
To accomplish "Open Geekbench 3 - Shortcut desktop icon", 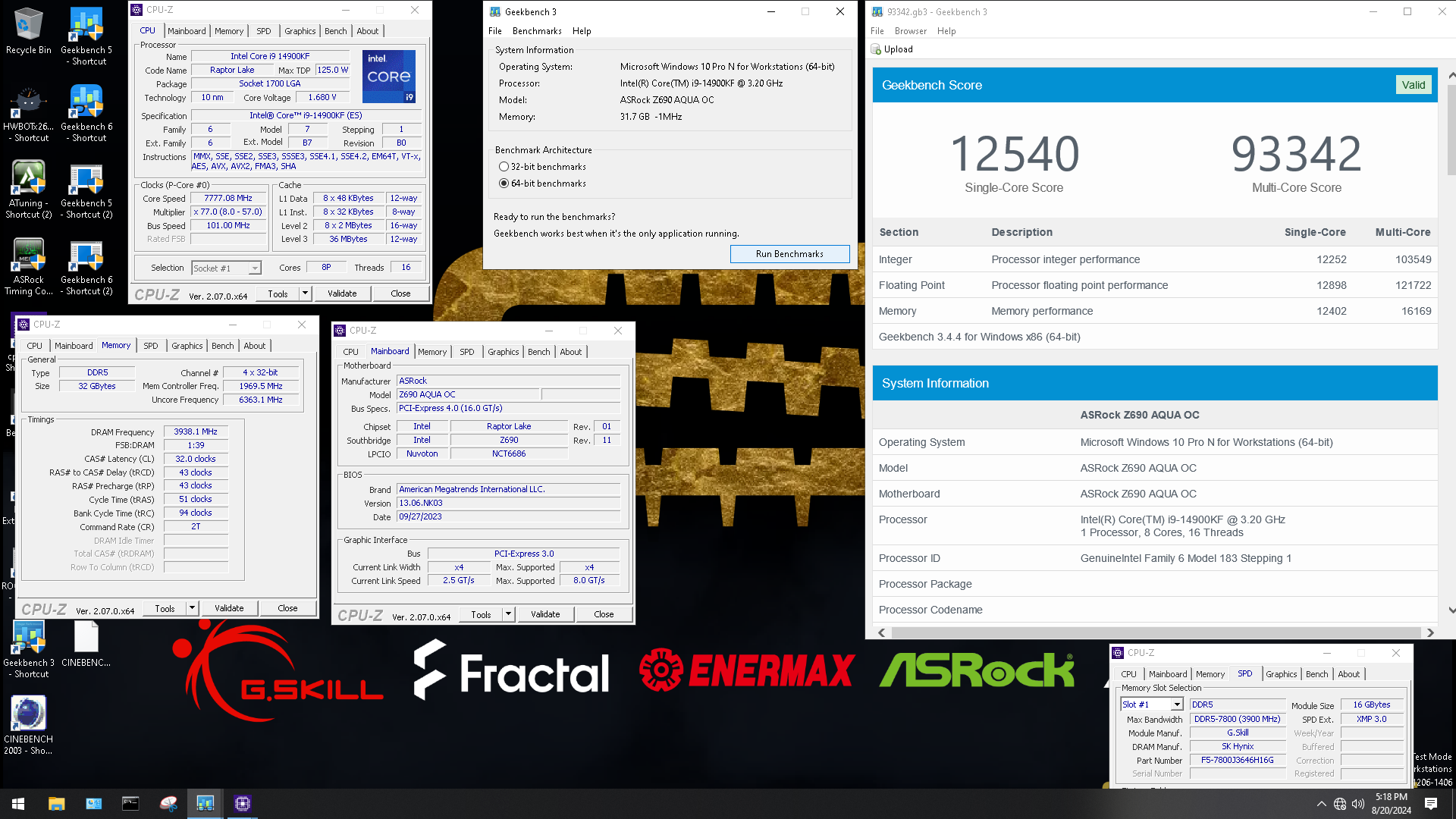I will (x=29, y=649).
